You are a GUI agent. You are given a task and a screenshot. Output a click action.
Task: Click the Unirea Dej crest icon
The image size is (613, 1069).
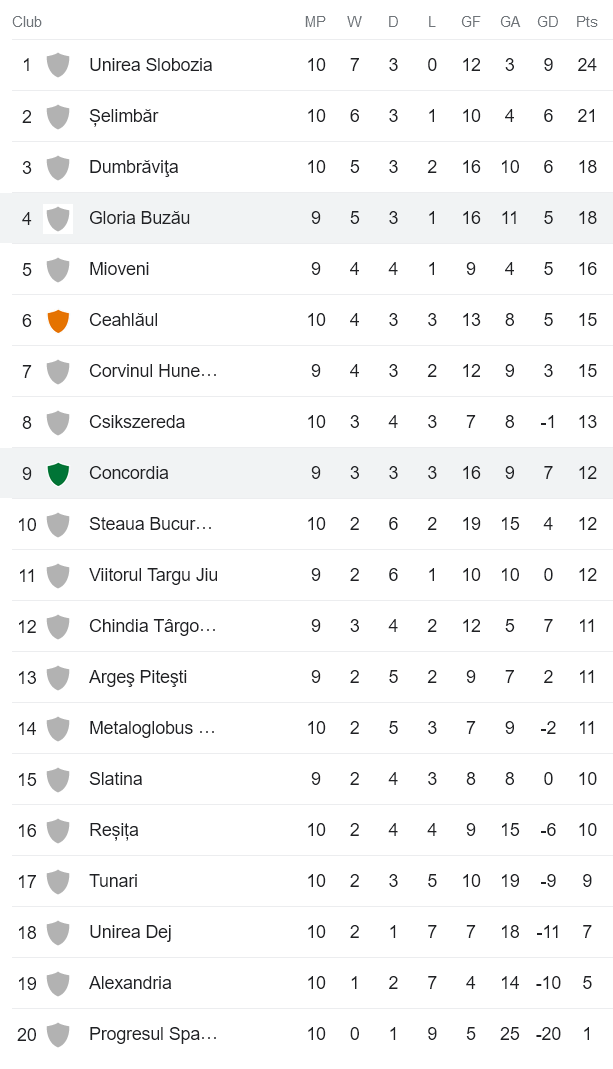(x=58, y=932)
